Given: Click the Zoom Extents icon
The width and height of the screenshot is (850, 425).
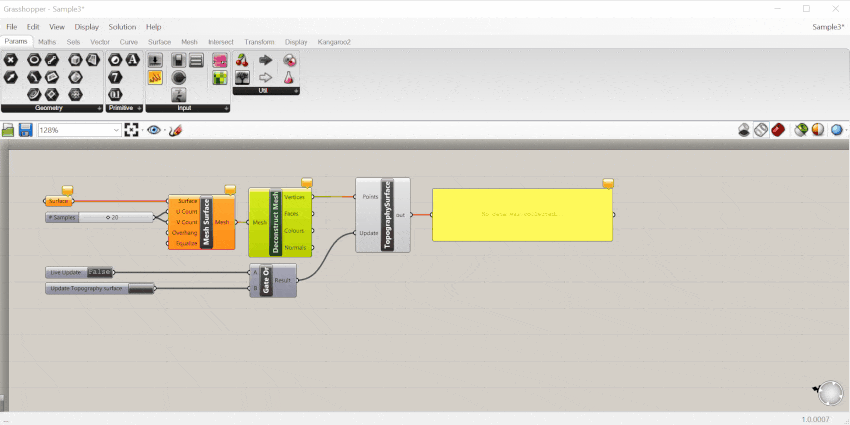Looking at the screenshot, I should 131,130.
